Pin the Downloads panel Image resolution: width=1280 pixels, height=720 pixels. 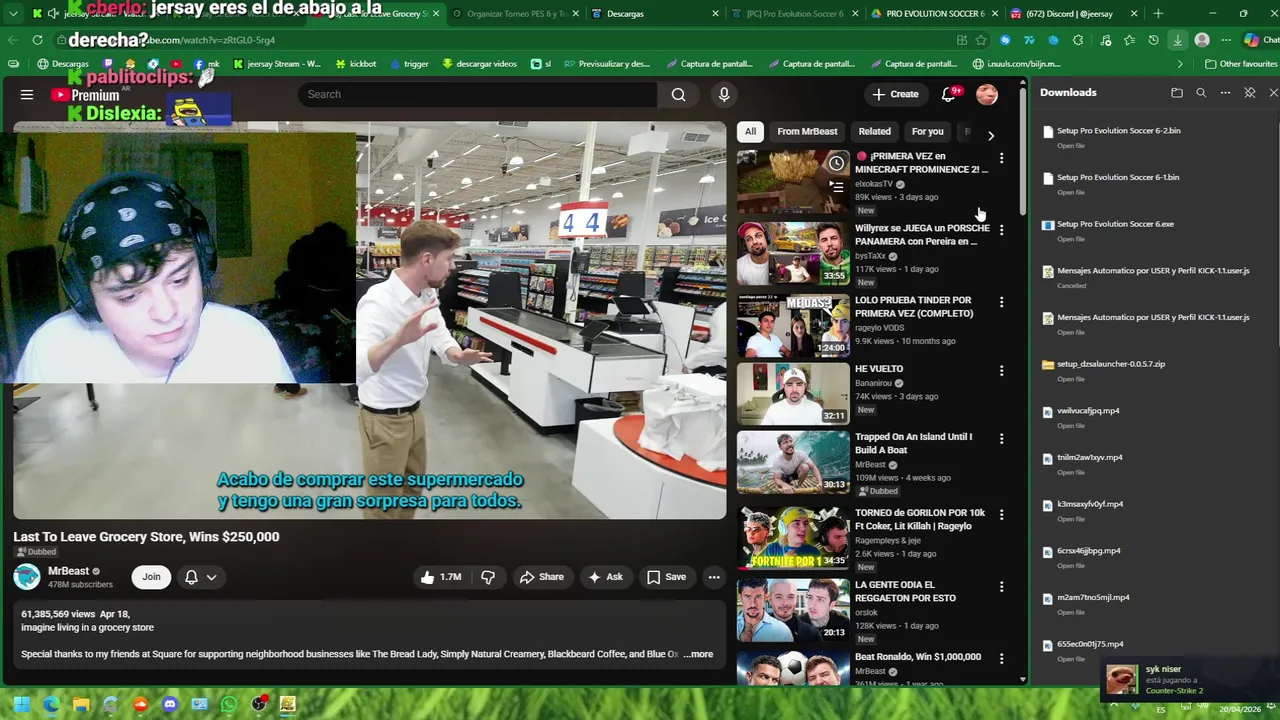click(1249, 93)
